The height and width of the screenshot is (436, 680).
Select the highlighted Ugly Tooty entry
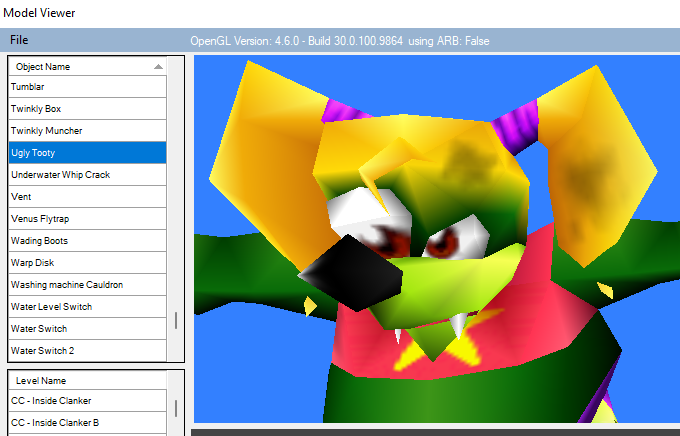pos(87,153)
